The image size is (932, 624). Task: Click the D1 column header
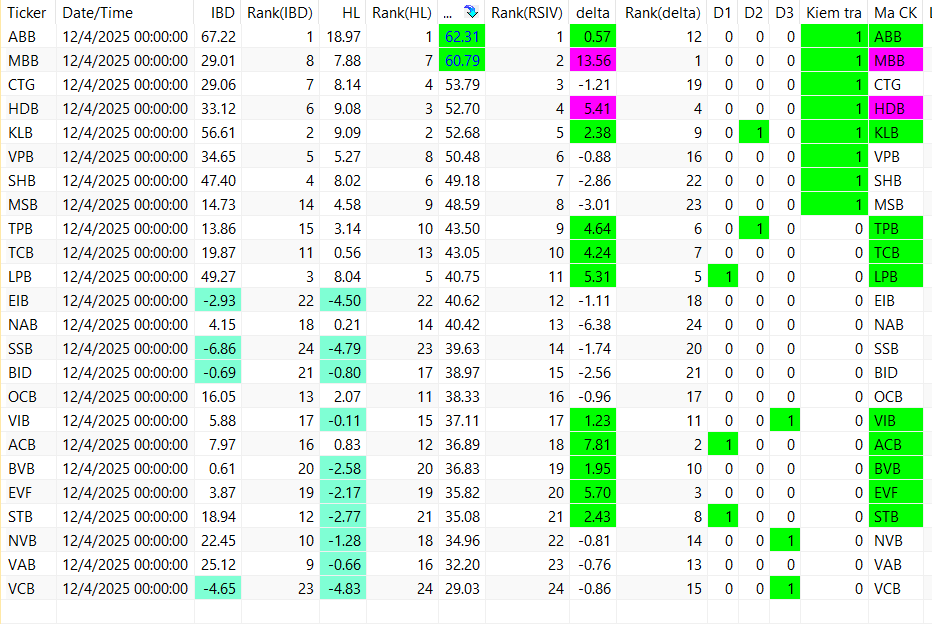pyautogui.click(x=722, y=12)
